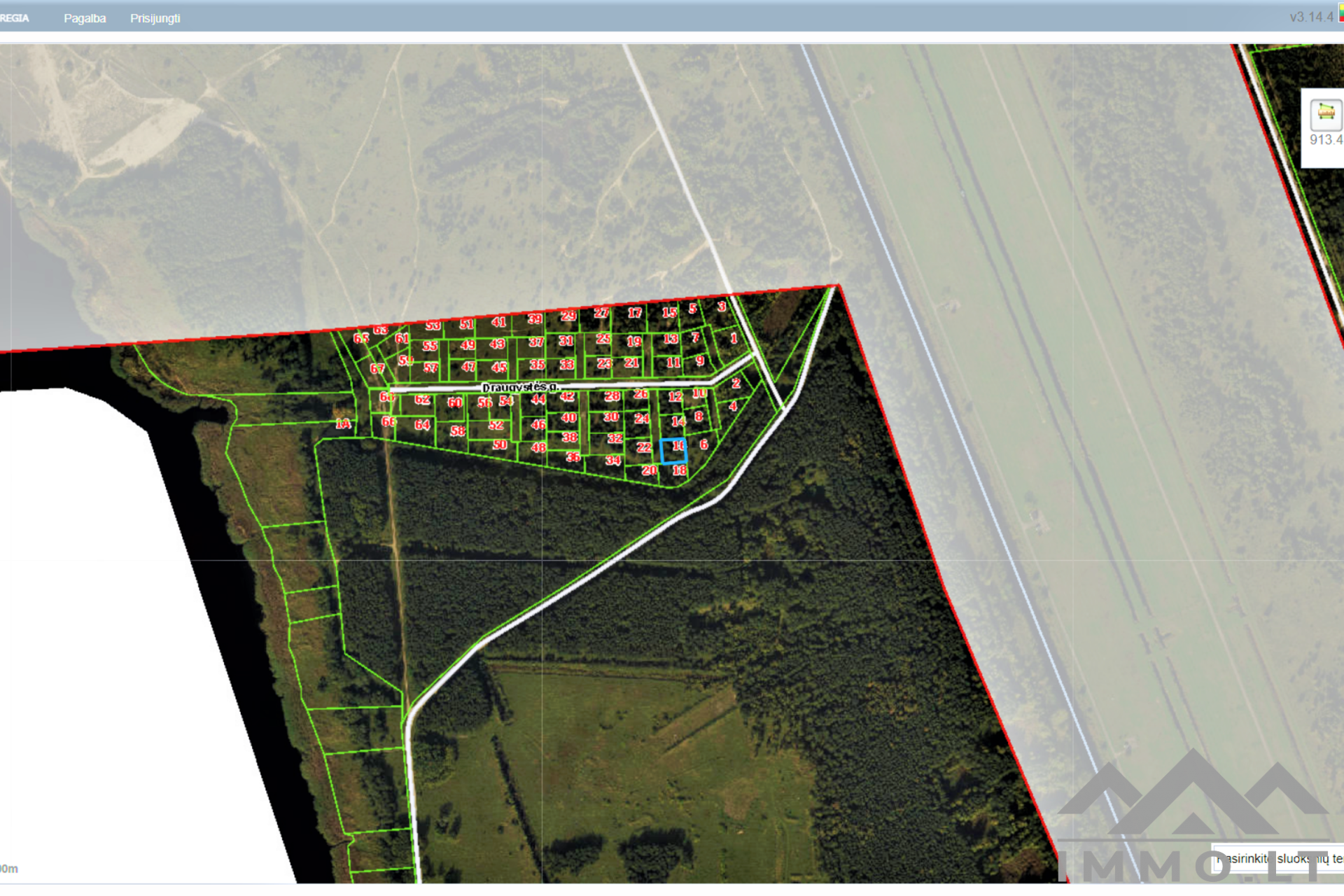Viewport: 1344px width, 896px height.
Task: Click parcel number 33
Action: pos(567,365)
